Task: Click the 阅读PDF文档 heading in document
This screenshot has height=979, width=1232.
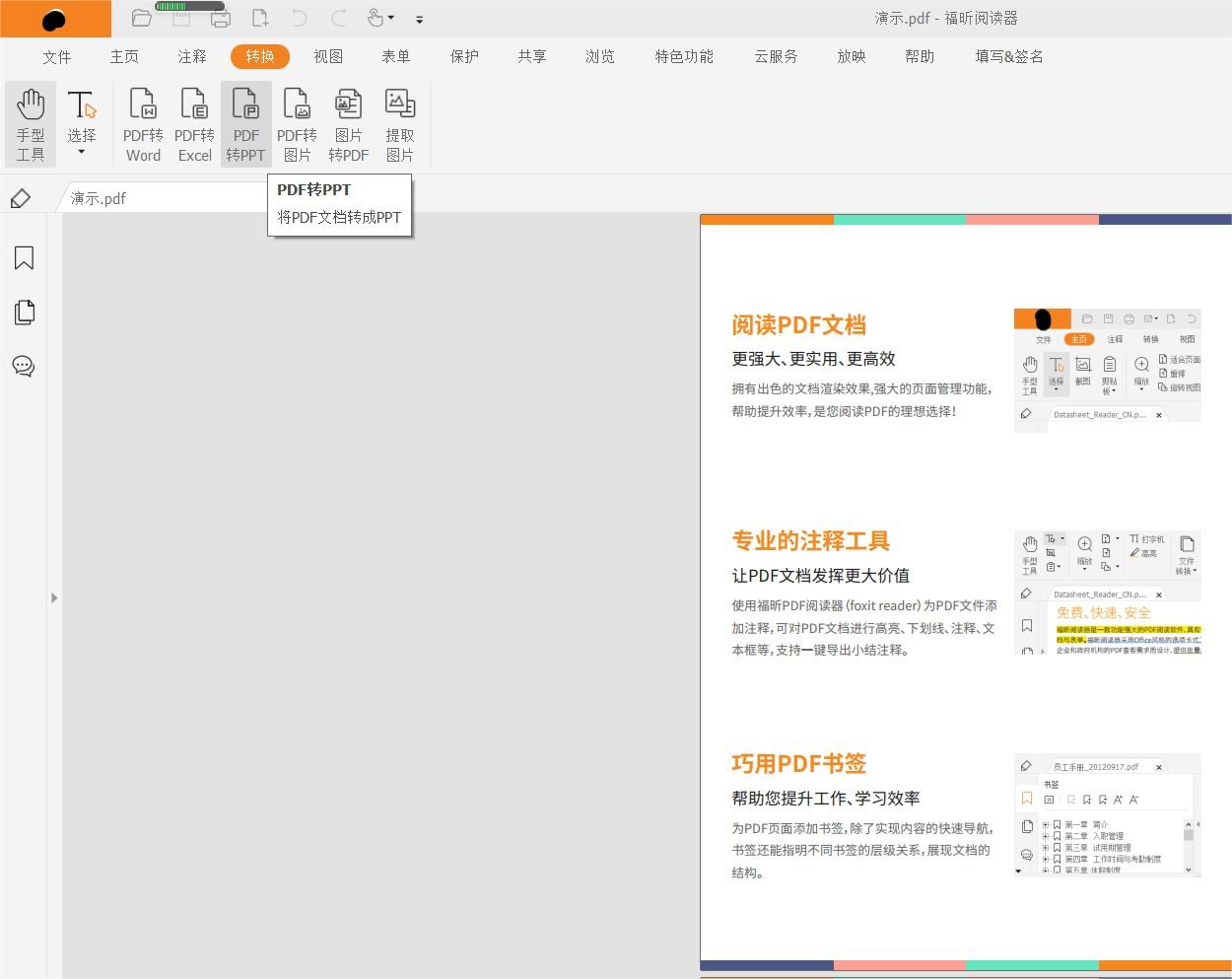Action: 798,324
